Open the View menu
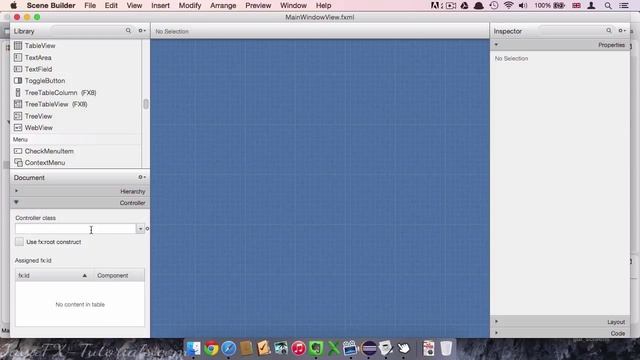Viewport: 640px width, 360px height. (x=134, y=6)
